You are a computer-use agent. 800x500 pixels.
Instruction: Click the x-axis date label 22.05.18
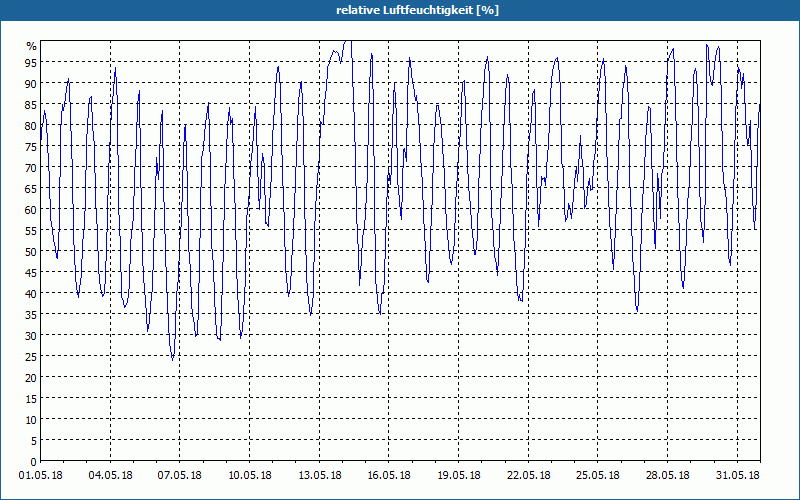click(x=528, y=476)
